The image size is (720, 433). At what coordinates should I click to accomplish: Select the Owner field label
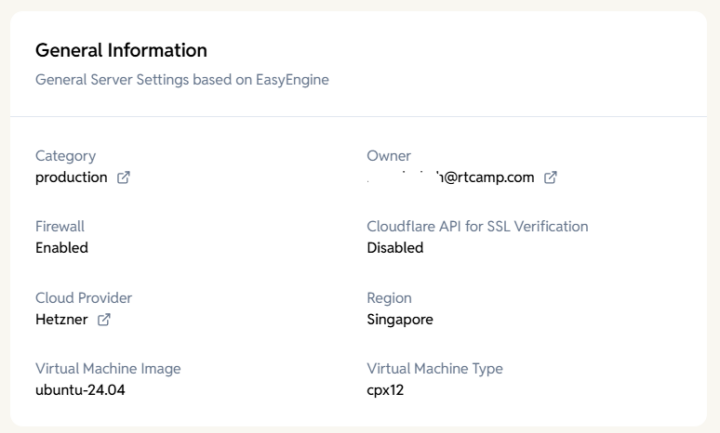(389, 156)
